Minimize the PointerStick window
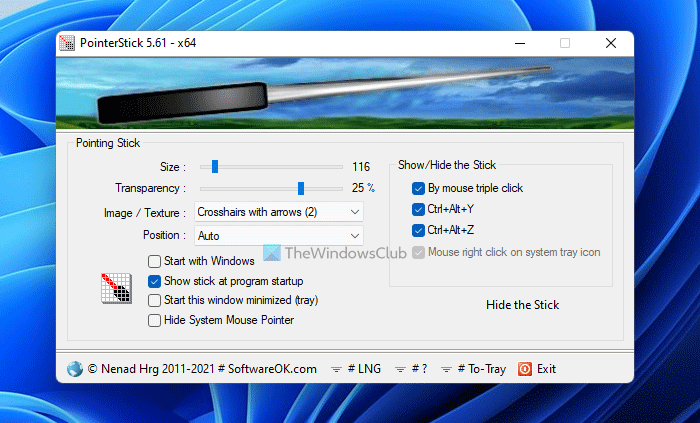 [520, 43]
